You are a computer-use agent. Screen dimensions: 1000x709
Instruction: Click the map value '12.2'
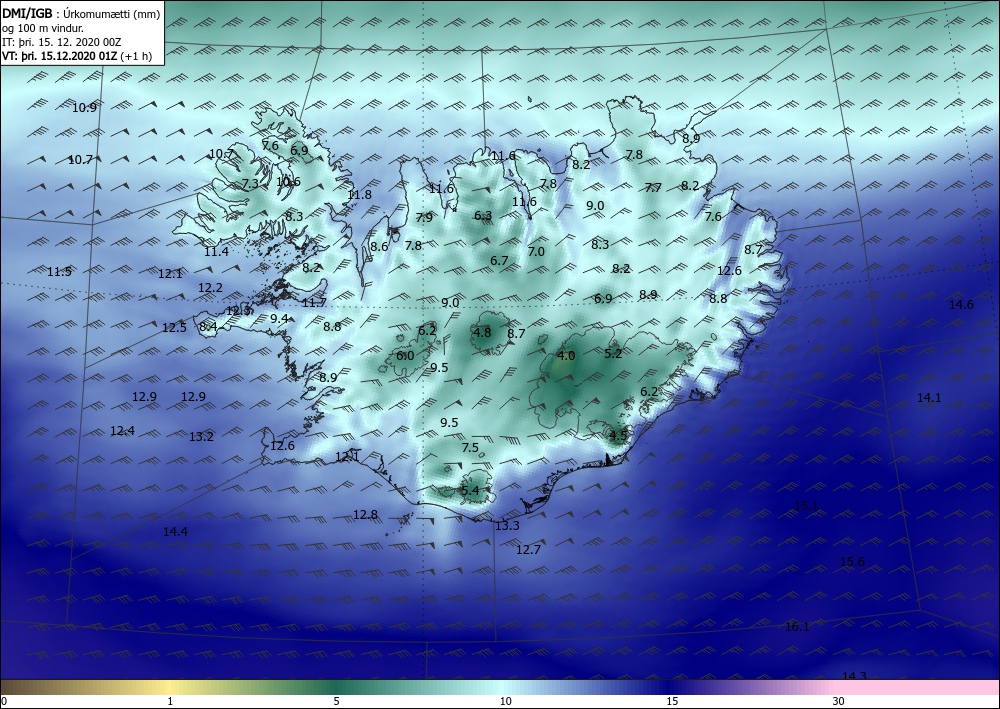pyautogui.click(x=210, y=288)
